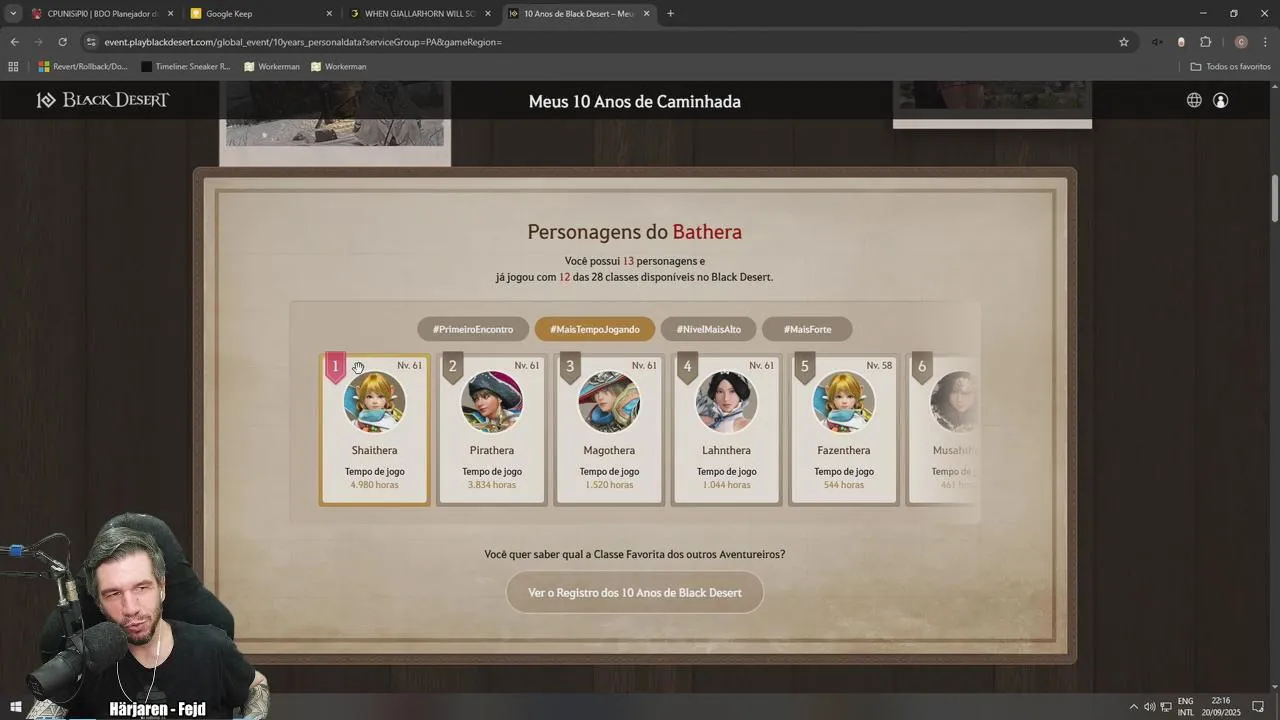Open the browser extensions puzzle icon
The image size is (1280, 720).
pos(1205,42)
